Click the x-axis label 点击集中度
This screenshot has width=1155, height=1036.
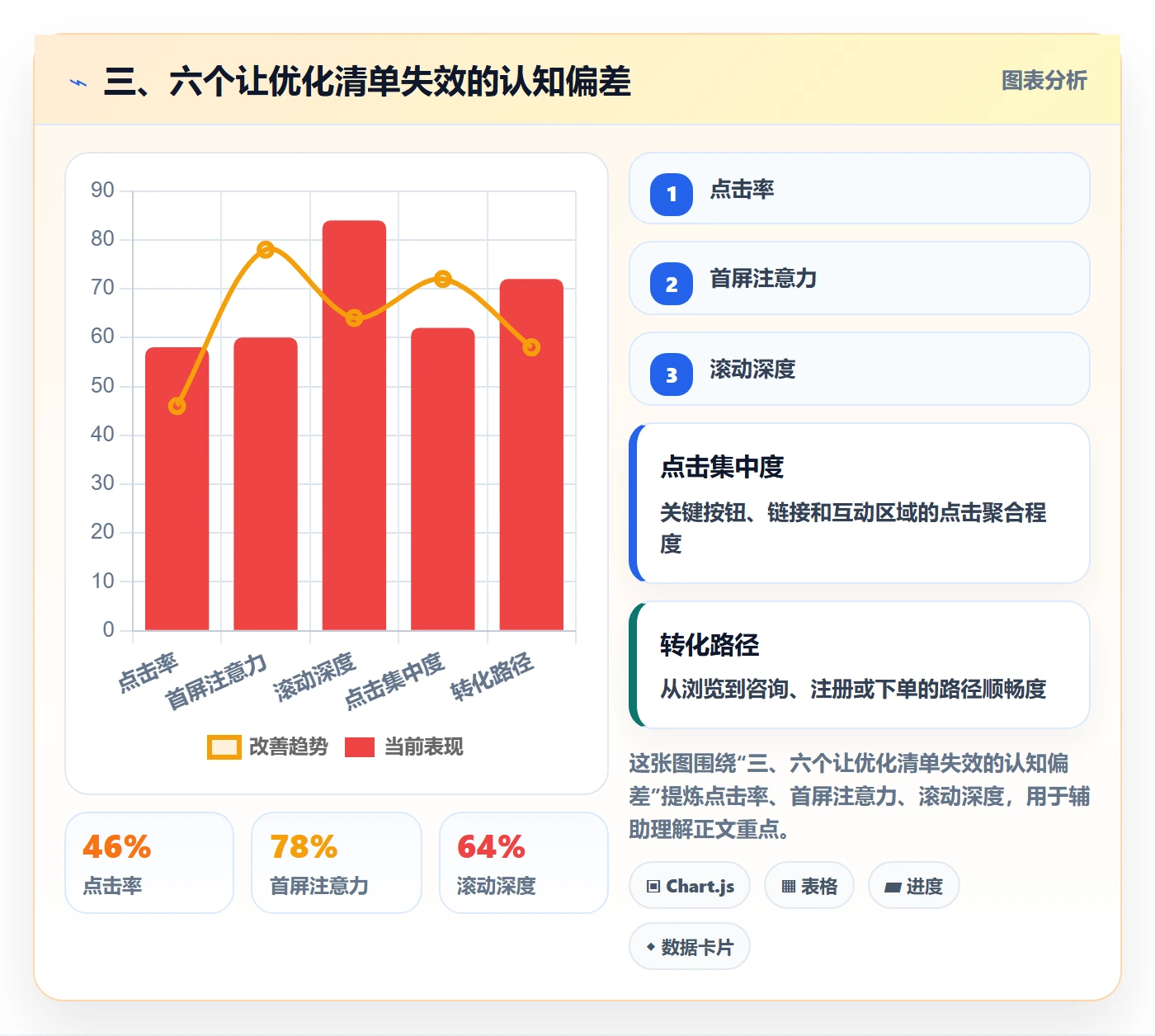[x=394, y=681]
